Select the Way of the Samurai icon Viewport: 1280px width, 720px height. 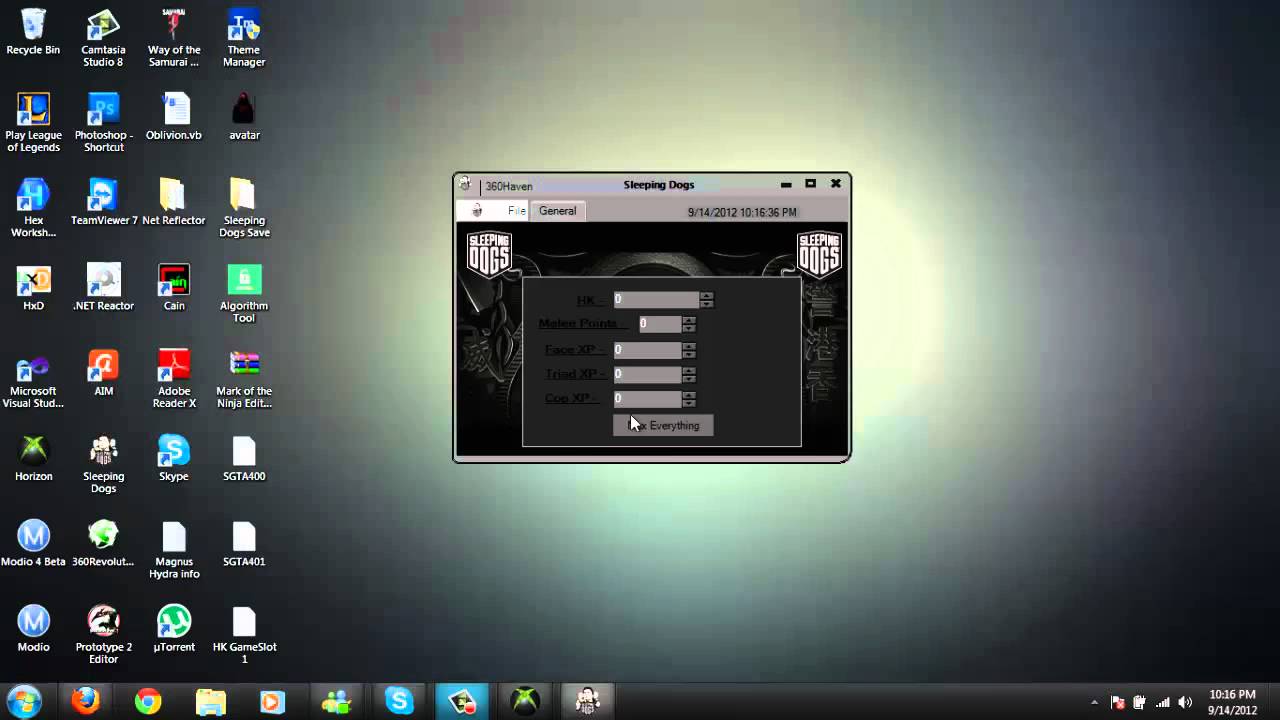[174, 38]
